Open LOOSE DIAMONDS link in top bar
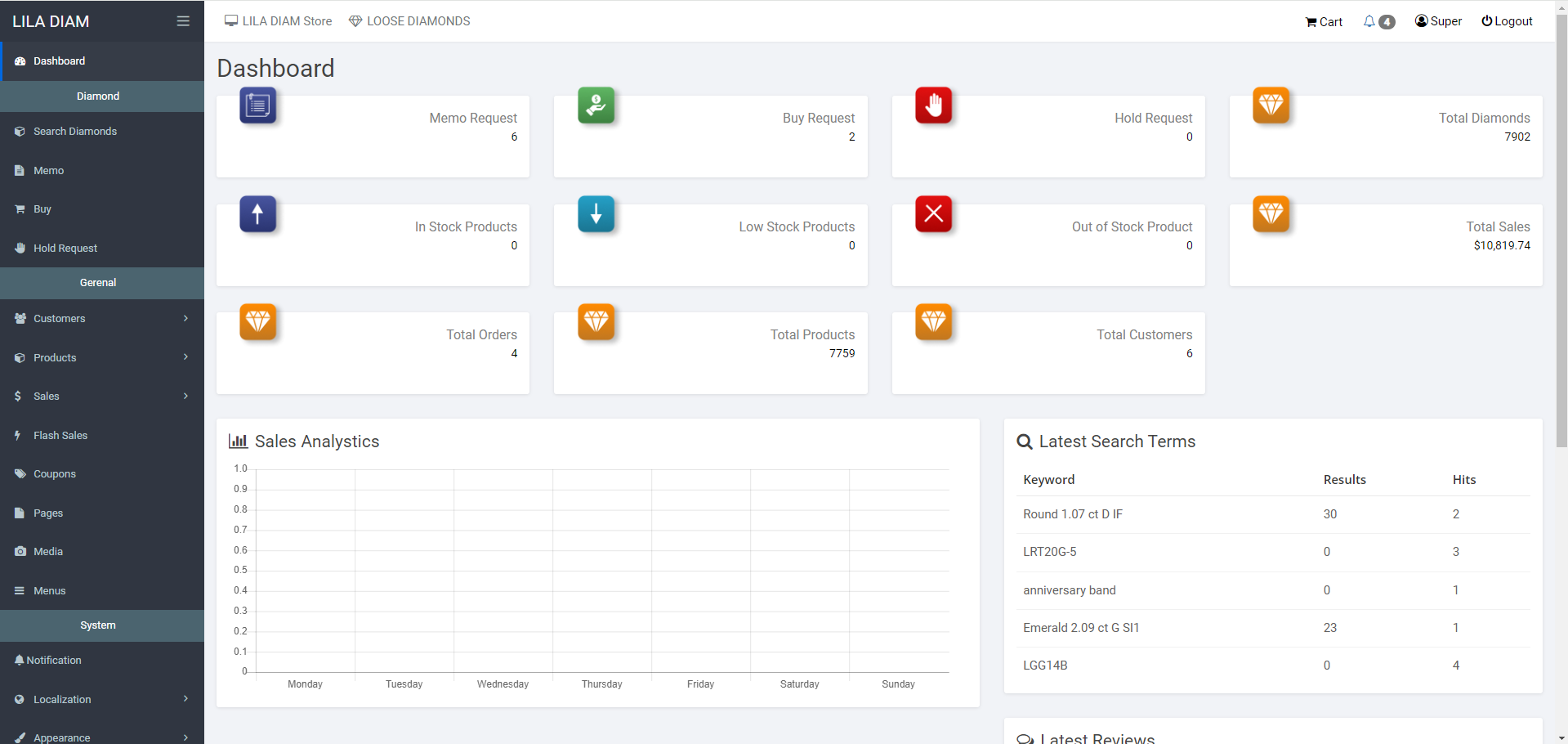 (x=409, y=21)
